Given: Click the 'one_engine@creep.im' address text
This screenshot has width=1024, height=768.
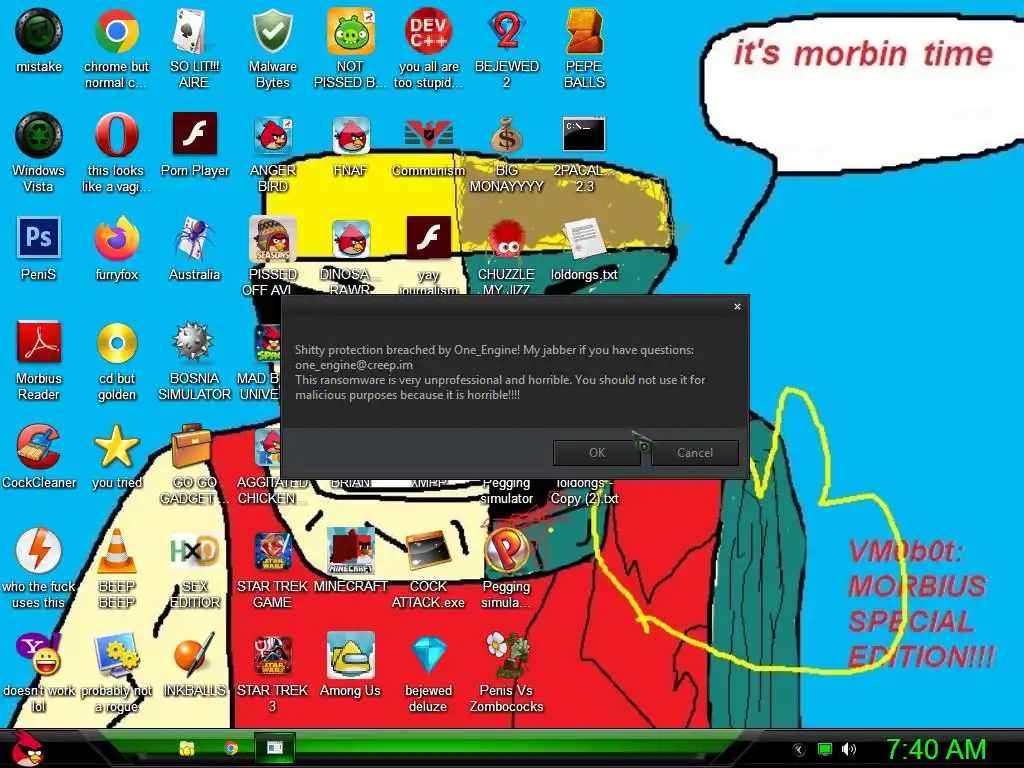Looking at the screenshot, I should point(354,365).
